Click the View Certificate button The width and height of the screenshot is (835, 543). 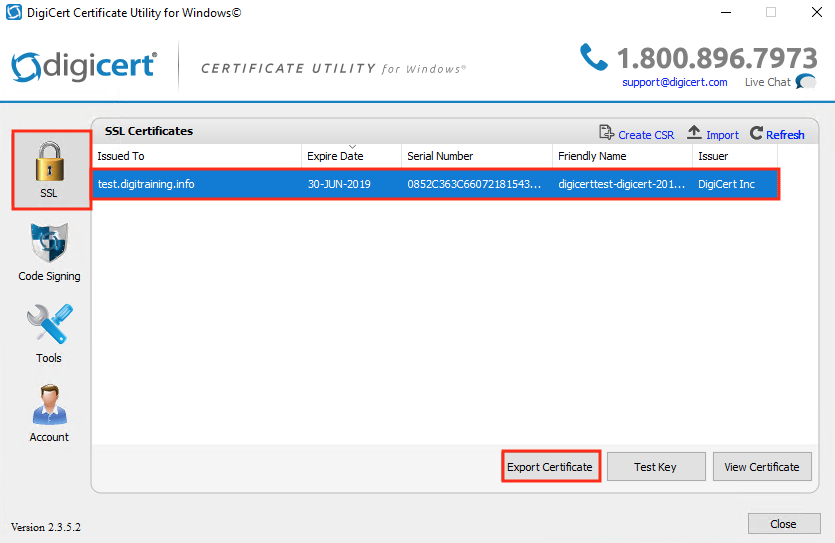coord(761,467)
